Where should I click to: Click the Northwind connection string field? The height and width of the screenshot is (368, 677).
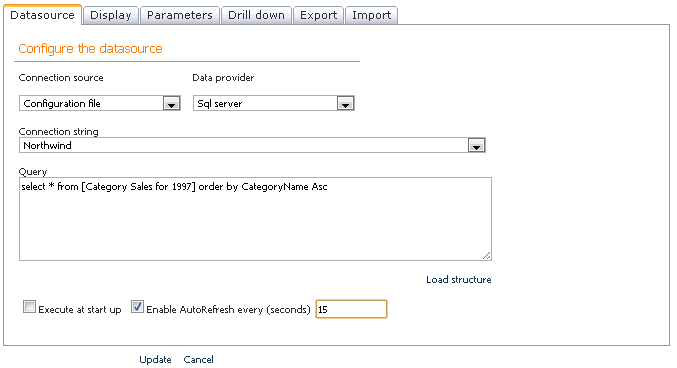(x=244, y=146)
